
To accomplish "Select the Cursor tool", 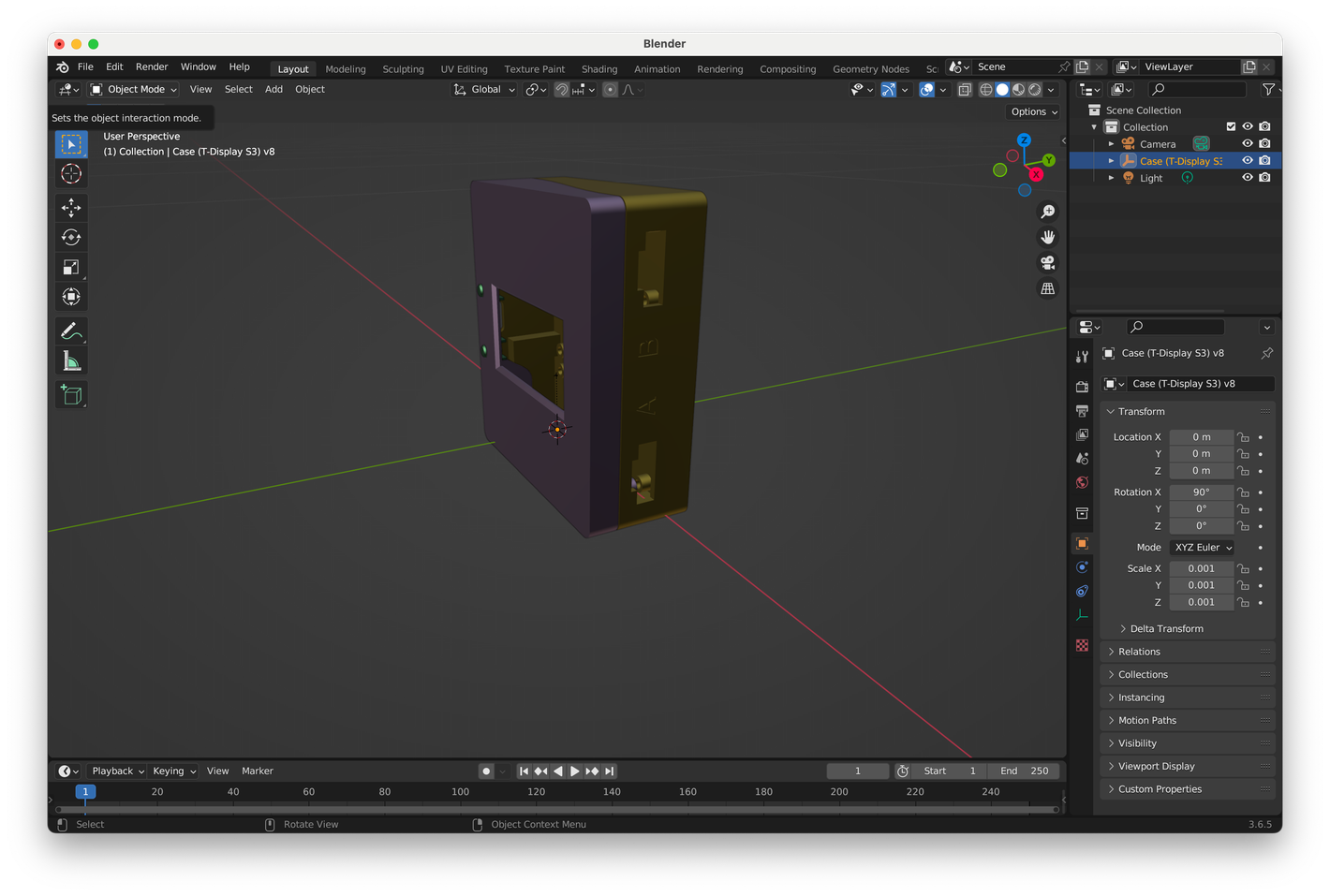I will tap(71, 174).
